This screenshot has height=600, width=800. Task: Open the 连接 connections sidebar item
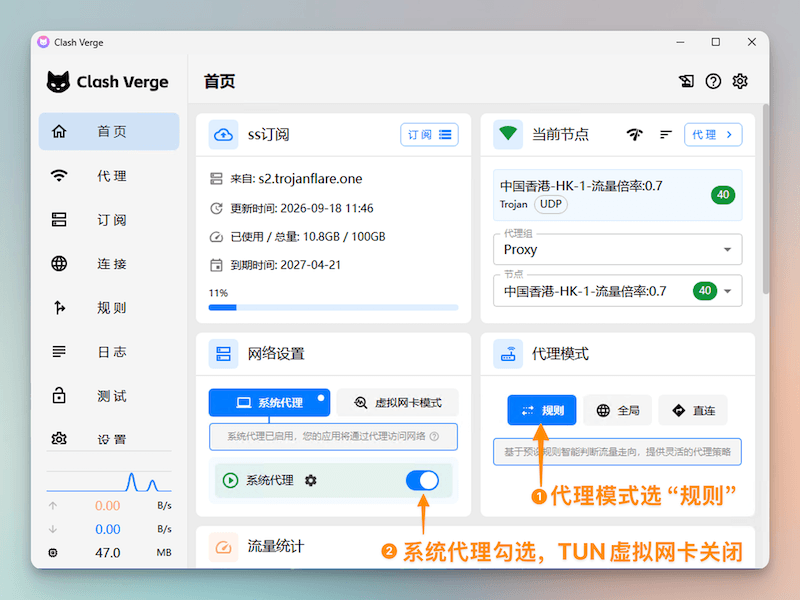point(109,264)
